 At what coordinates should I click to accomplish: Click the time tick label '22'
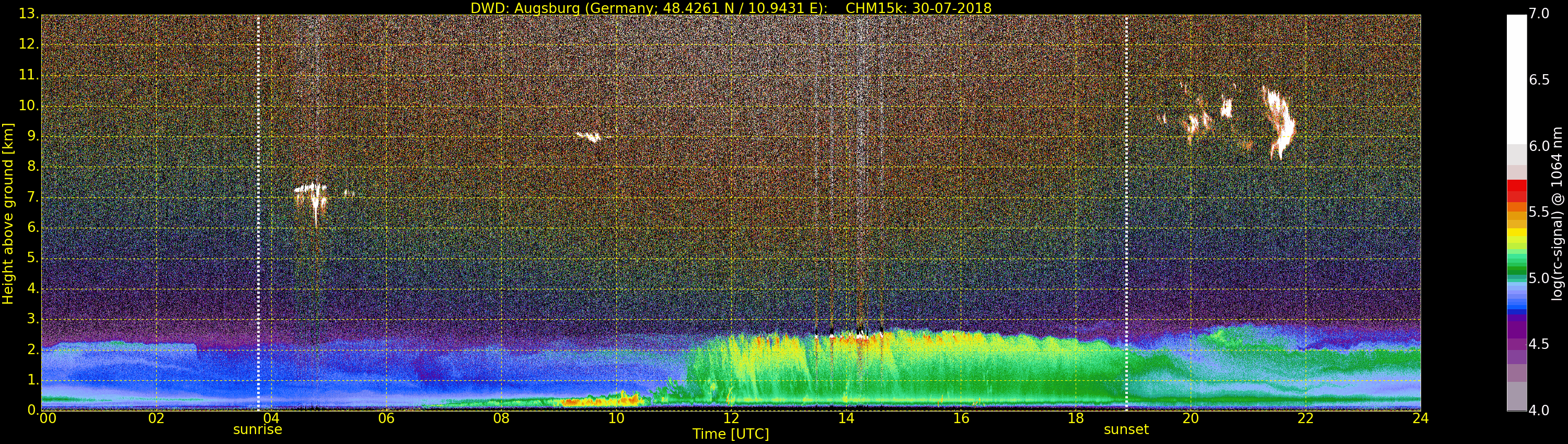[x=1306, y=418]
